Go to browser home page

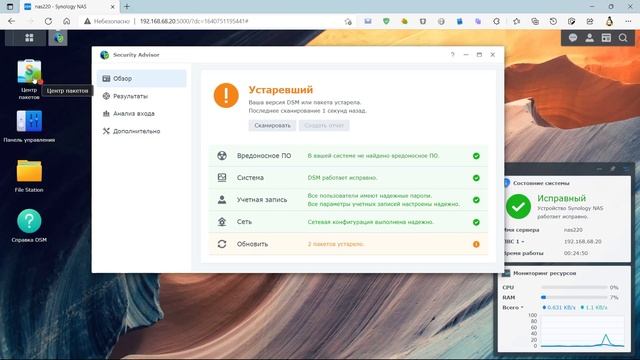click(x=67, y=21)
